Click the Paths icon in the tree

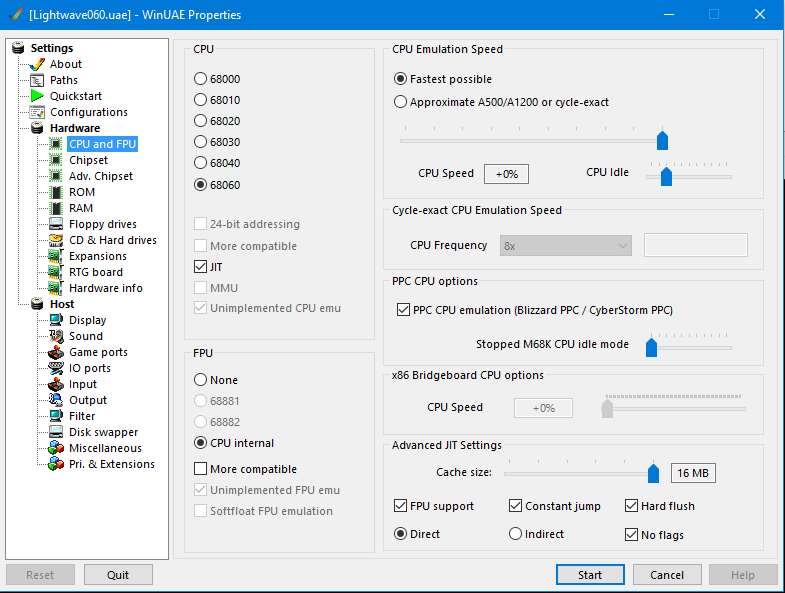tap(37, 80)
